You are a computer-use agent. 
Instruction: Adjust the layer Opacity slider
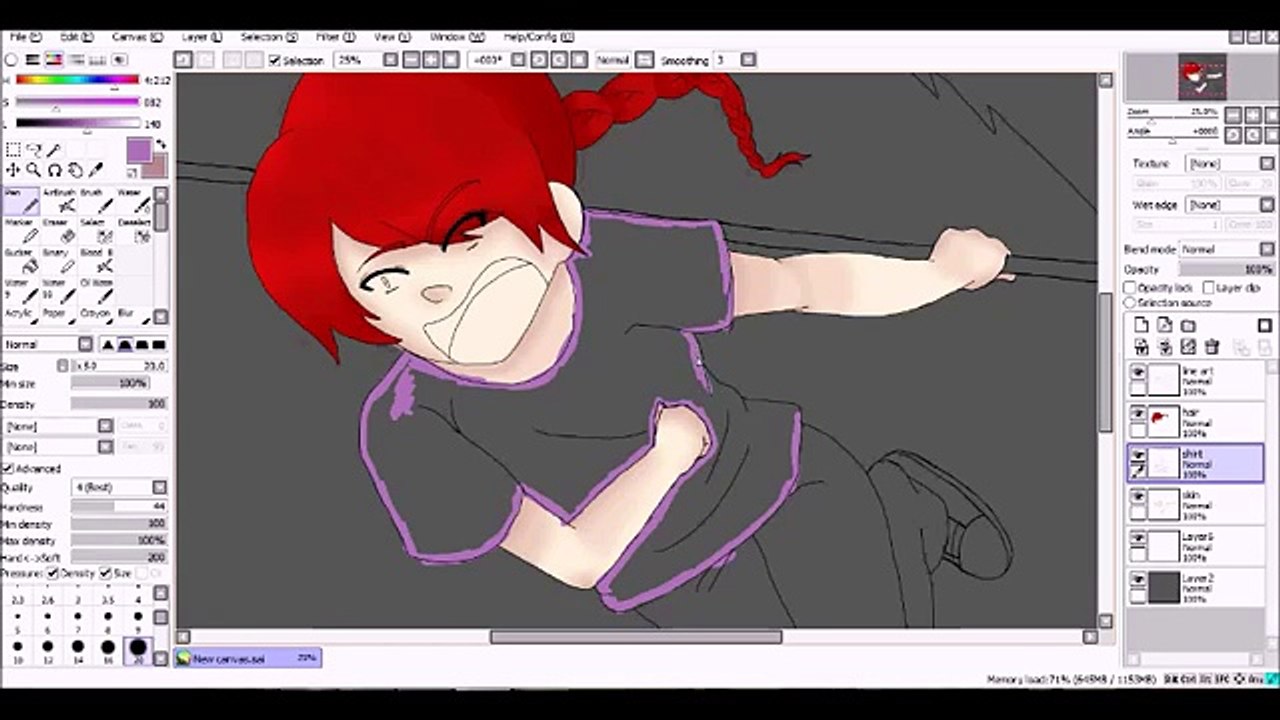tap(1227, 270)
